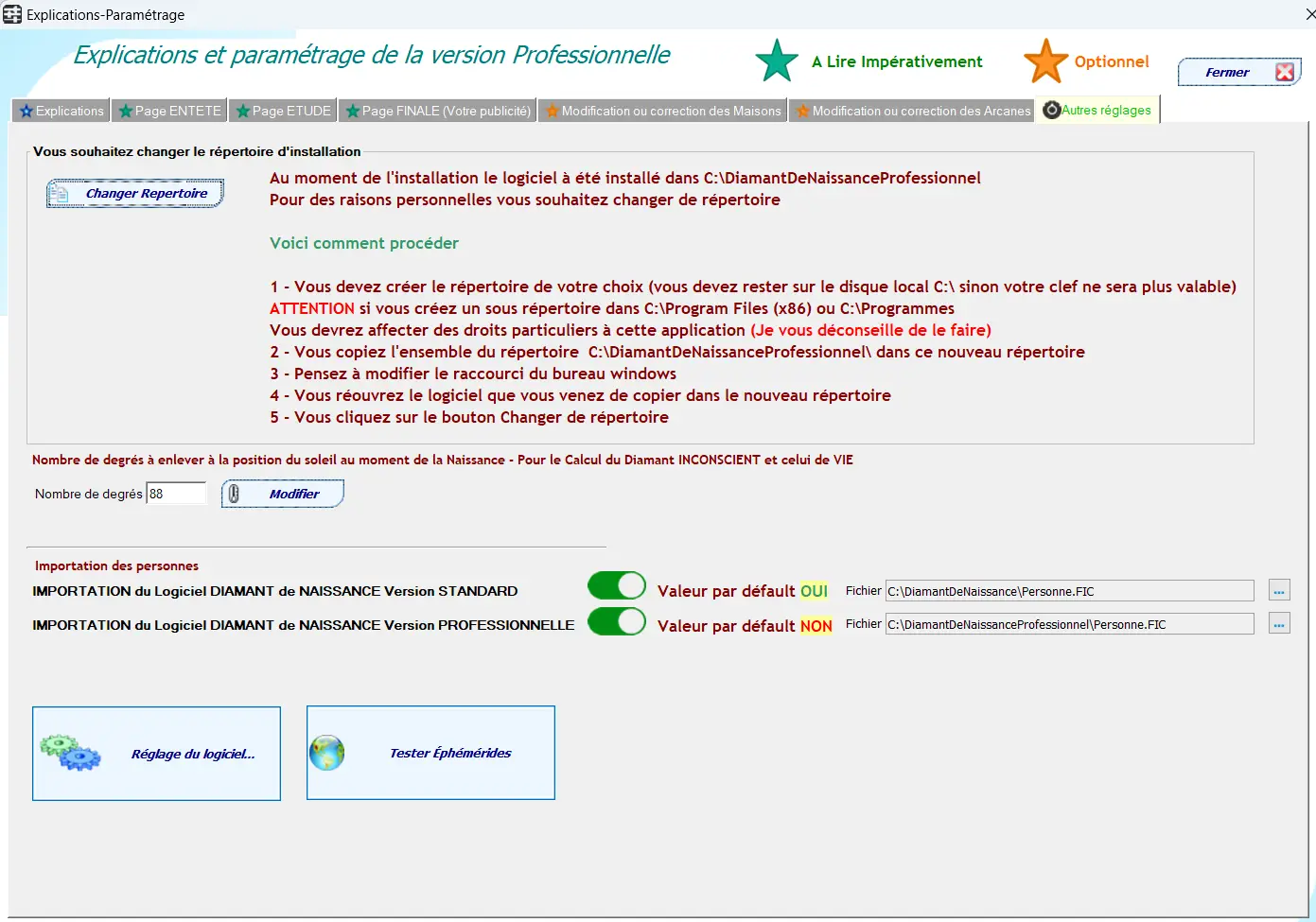Click the green star 'A Lire Impérativement' icon

[x=777, y=61]
